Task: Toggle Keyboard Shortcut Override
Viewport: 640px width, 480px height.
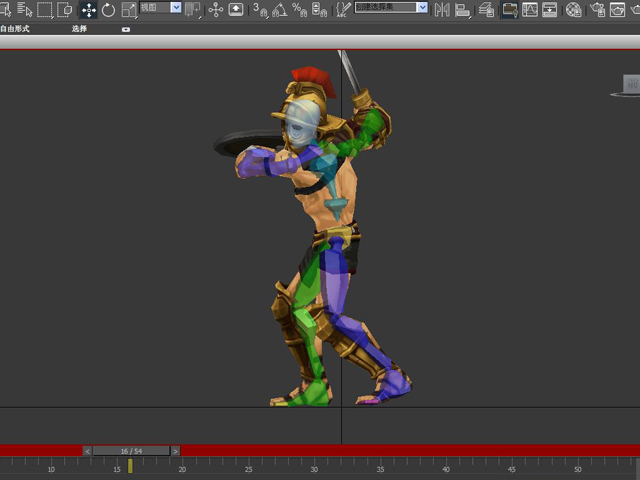Action: pyautogui.click(x=236, y=9)
